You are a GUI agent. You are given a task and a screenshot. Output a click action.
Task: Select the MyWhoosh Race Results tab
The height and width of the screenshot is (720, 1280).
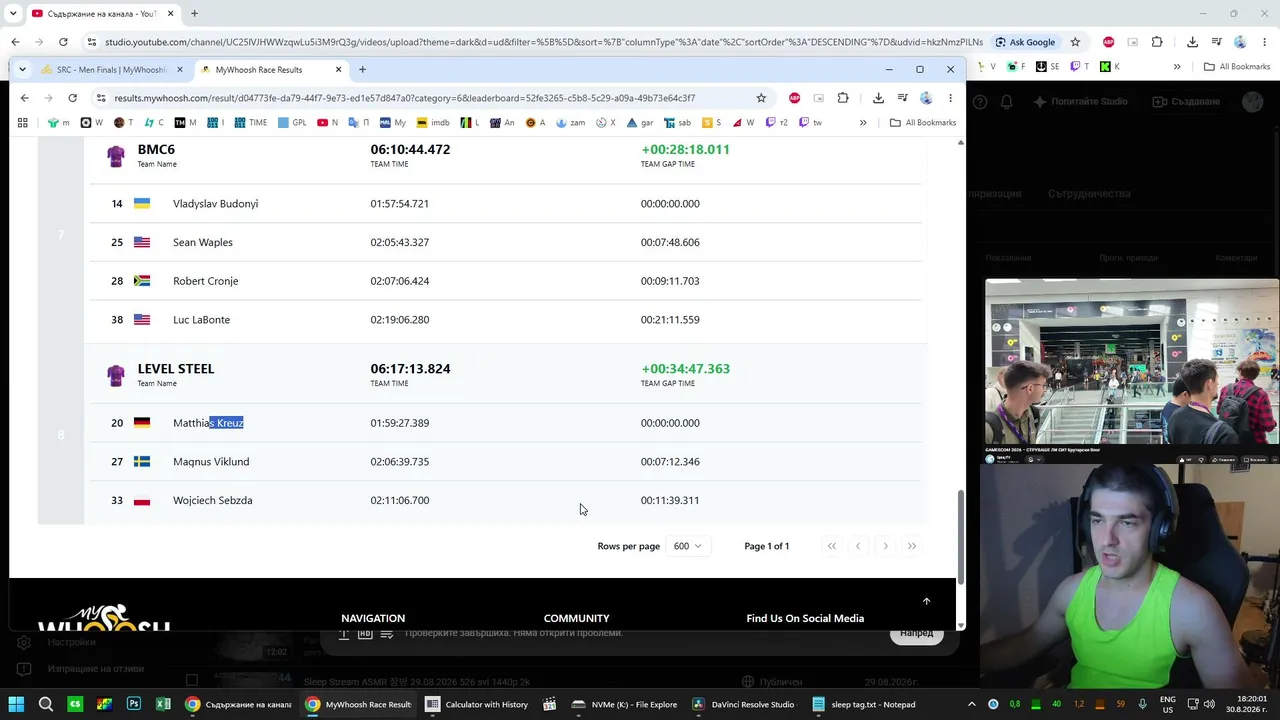coord(270,70)
